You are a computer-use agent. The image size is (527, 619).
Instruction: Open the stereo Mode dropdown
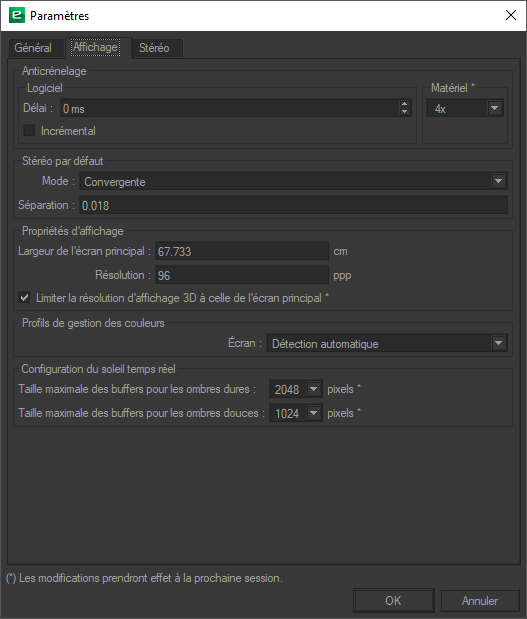293,181
